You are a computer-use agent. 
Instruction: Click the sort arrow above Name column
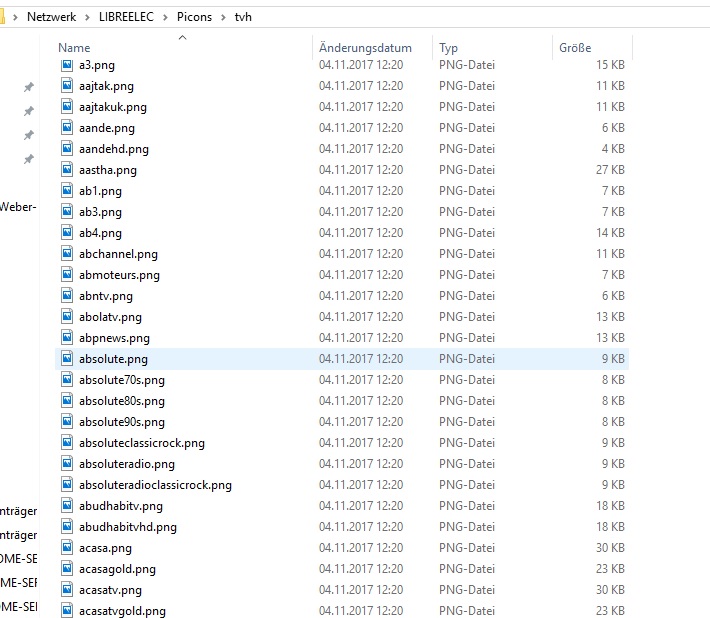click(182, 37)
